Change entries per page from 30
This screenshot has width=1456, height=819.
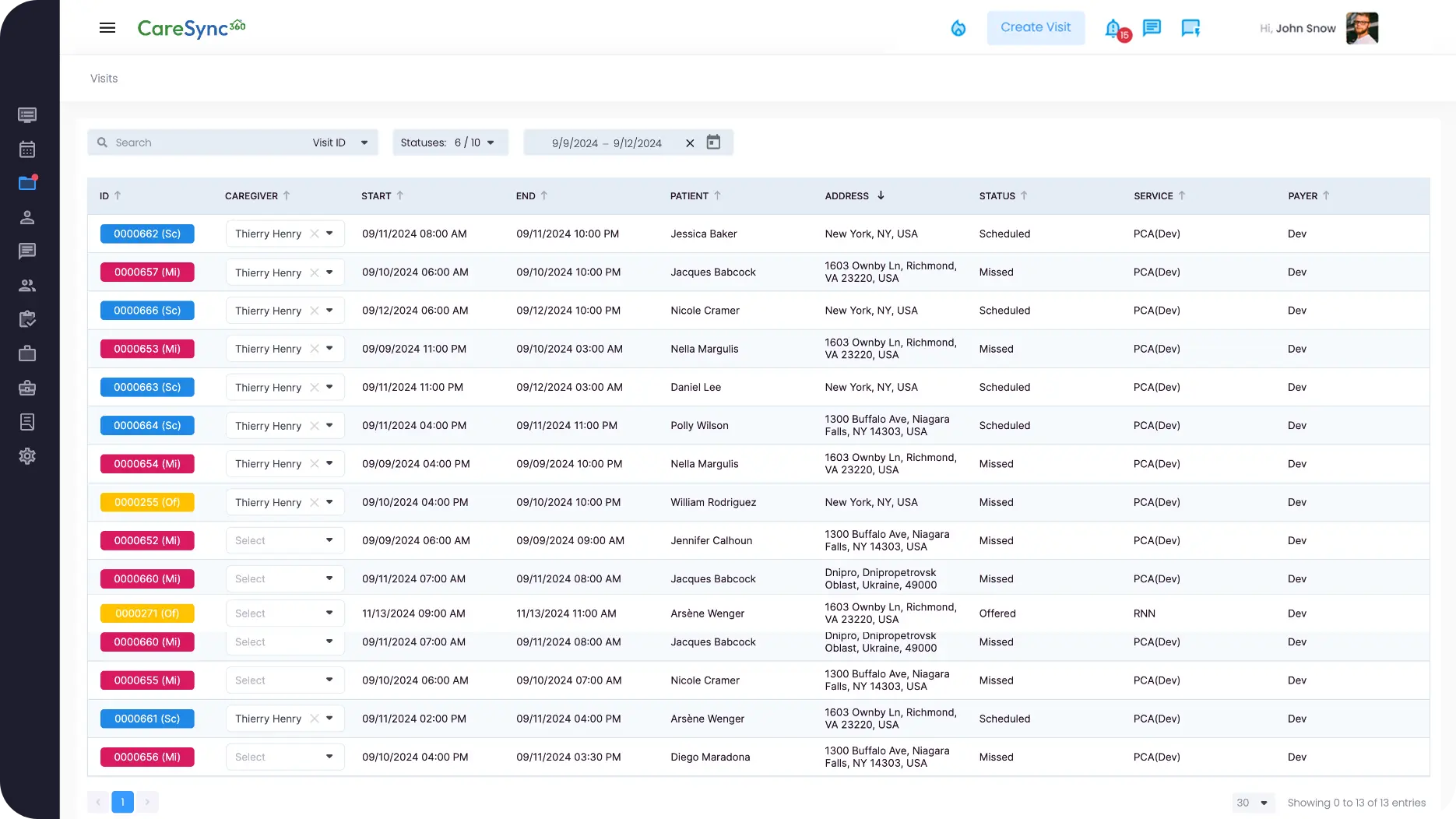(1252, 802)
